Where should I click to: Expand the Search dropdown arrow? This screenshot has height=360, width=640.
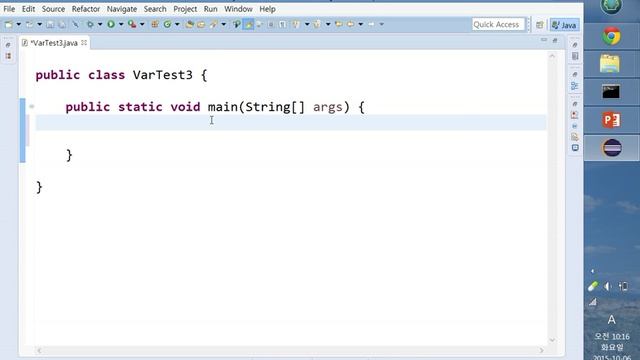coord(223,24)
